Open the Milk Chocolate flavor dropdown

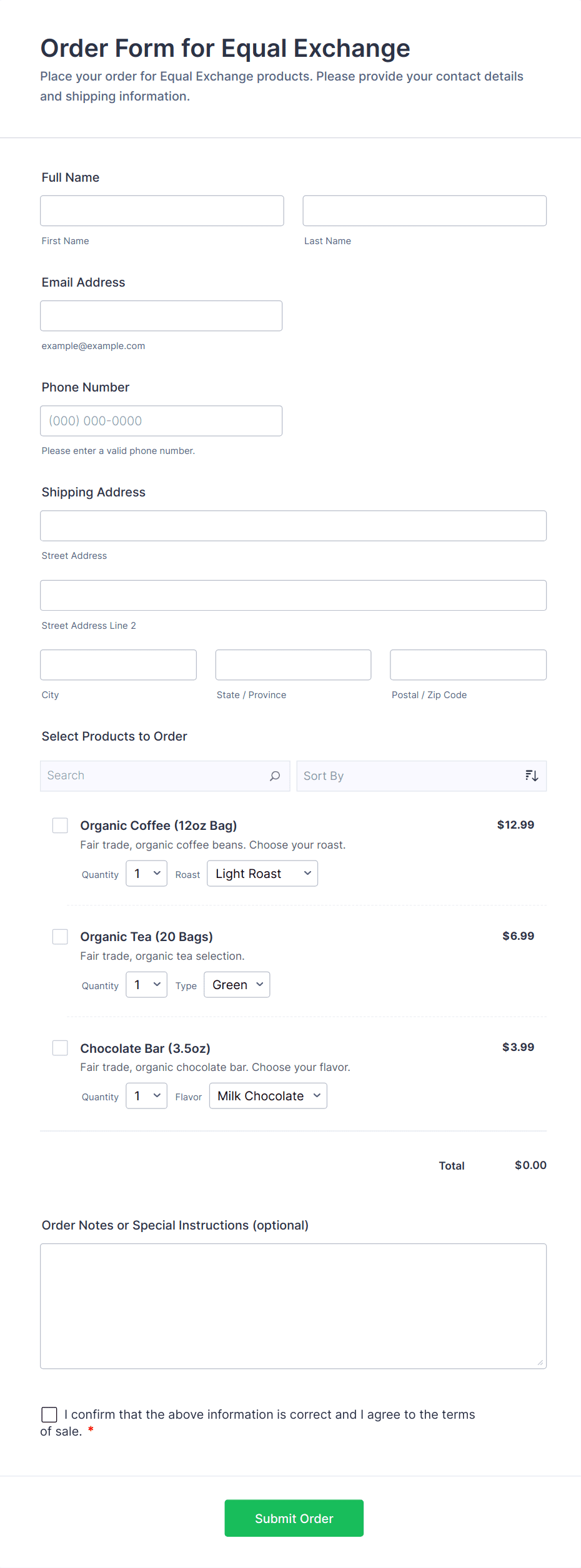[x=268, y=1096]
